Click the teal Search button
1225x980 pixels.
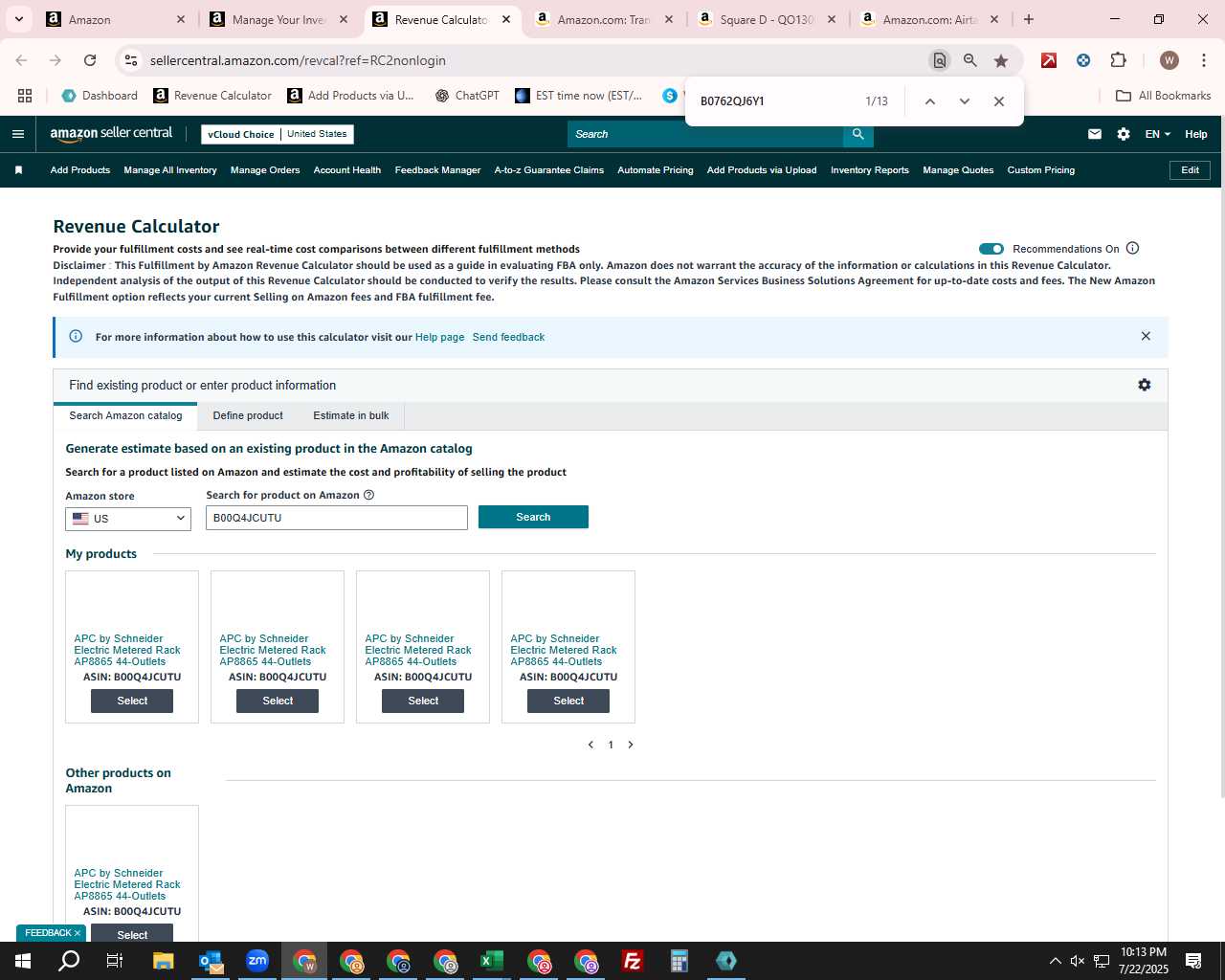[533, 517]
